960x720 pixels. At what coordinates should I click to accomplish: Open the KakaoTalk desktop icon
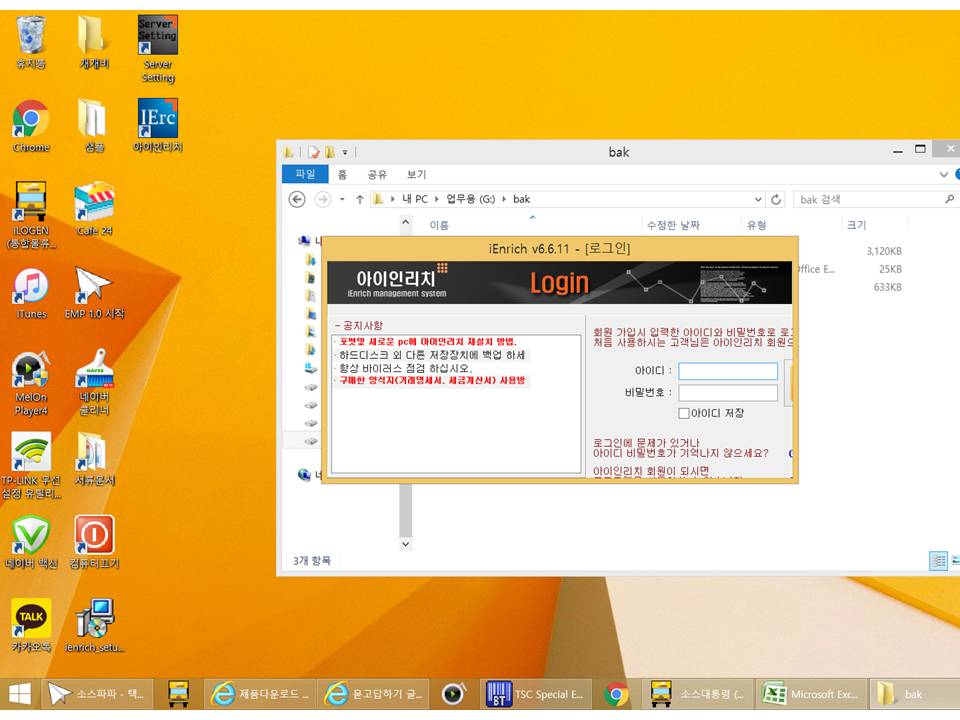[x=31, y=619]
